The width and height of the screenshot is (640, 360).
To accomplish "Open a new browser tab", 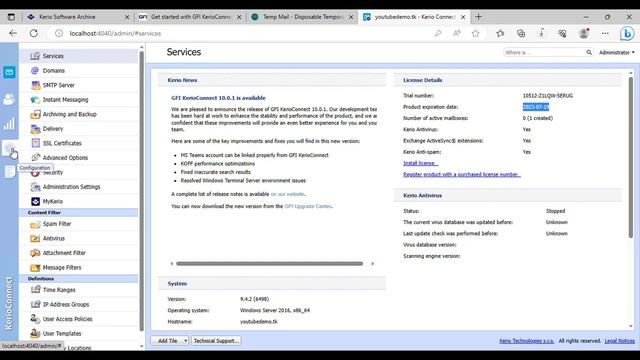I will (x=478, y=17).
